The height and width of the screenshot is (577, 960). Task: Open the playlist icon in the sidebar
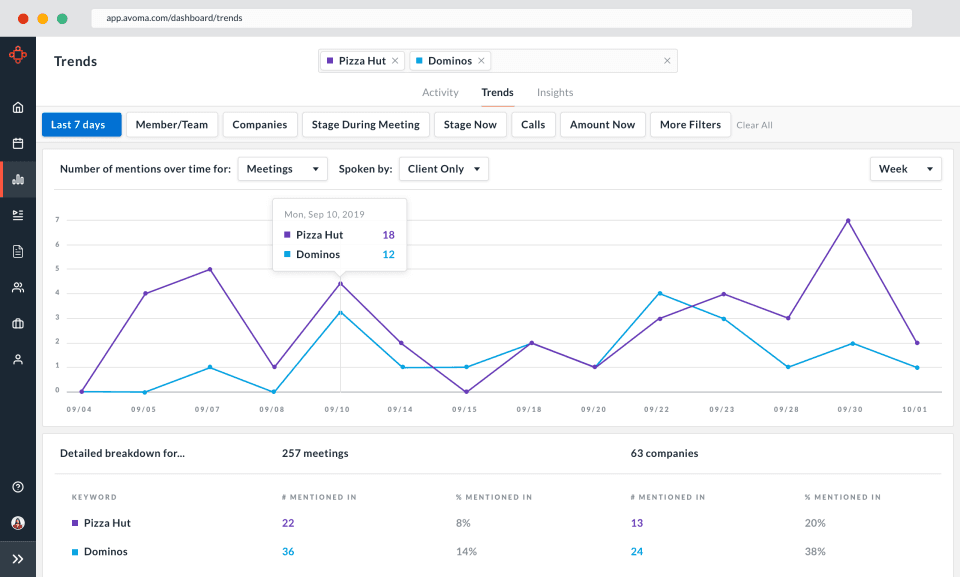pos(18,215)
